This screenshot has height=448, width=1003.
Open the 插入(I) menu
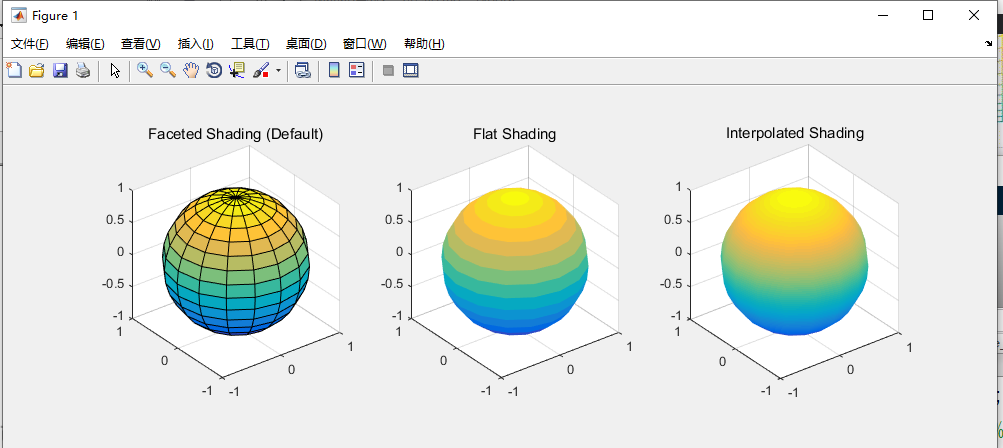click(195, 44)
